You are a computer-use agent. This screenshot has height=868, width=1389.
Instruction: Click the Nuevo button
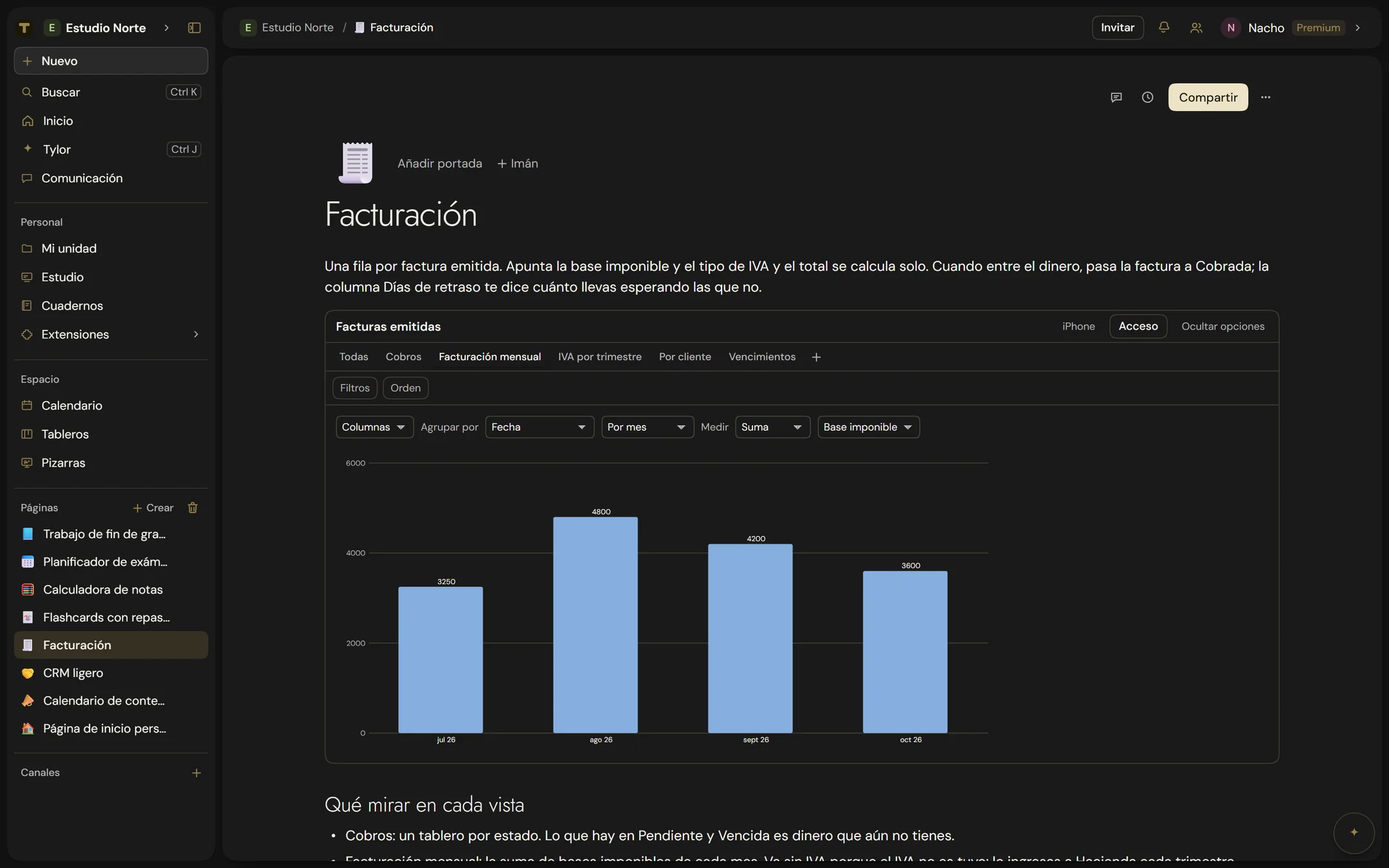pos(111,61)
